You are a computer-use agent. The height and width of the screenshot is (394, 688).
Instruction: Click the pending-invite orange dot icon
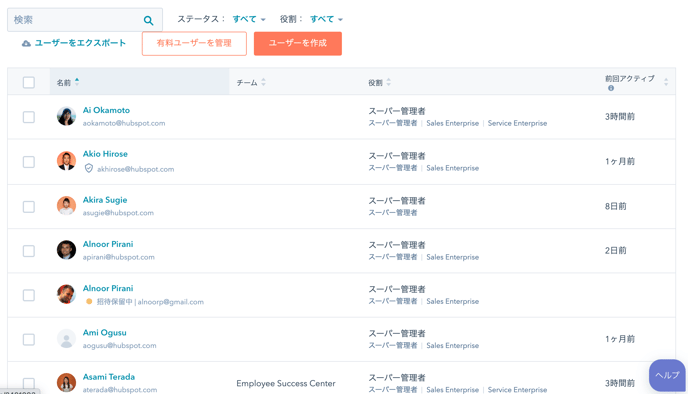coord(89,301)
